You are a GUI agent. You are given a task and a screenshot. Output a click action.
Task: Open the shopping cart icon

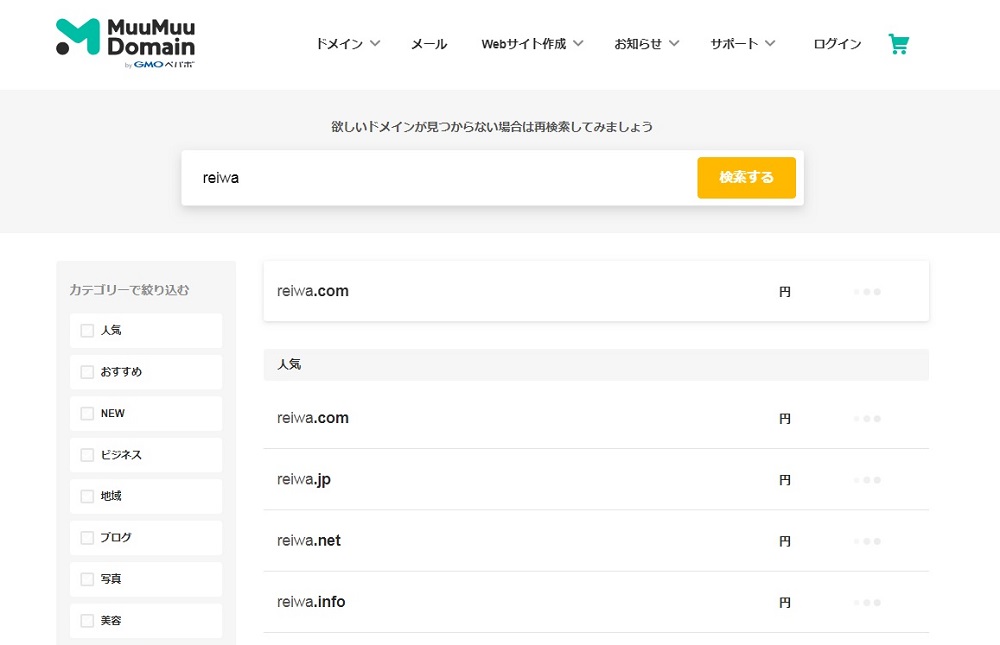(x=898, y=44)
